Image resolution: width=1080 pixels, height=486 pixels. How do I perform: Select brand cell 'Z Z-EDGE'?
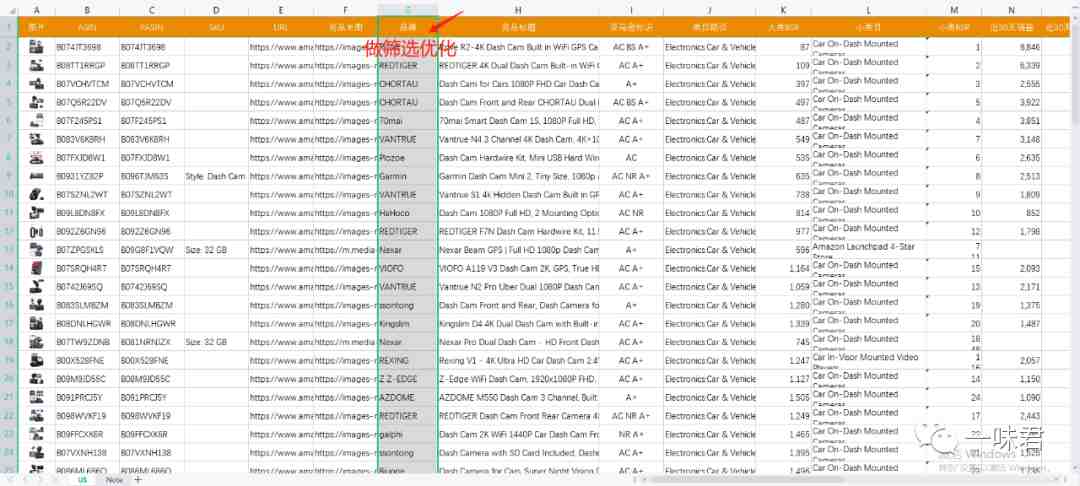408,379
